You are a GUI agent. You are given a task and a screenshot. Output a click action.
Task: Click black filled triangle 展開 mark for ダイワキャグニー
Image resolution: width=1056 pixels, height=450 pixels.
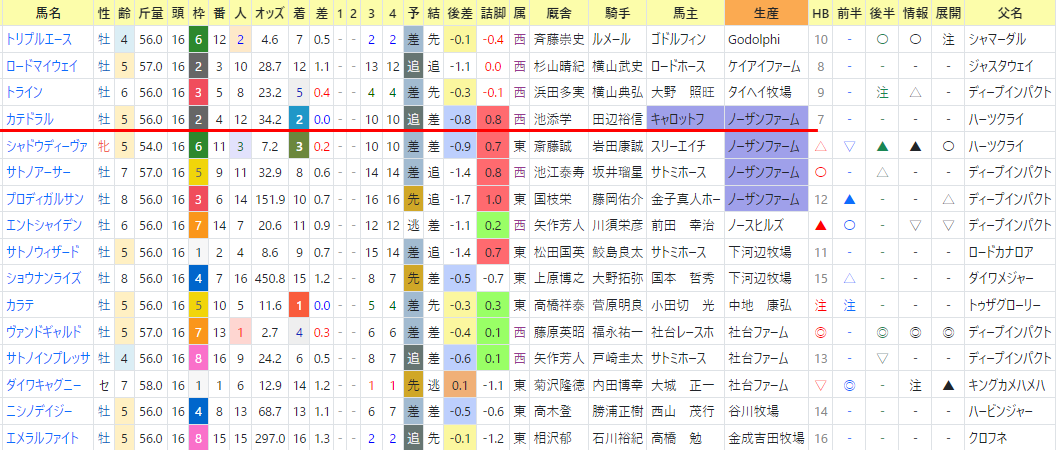coord(948,385)
